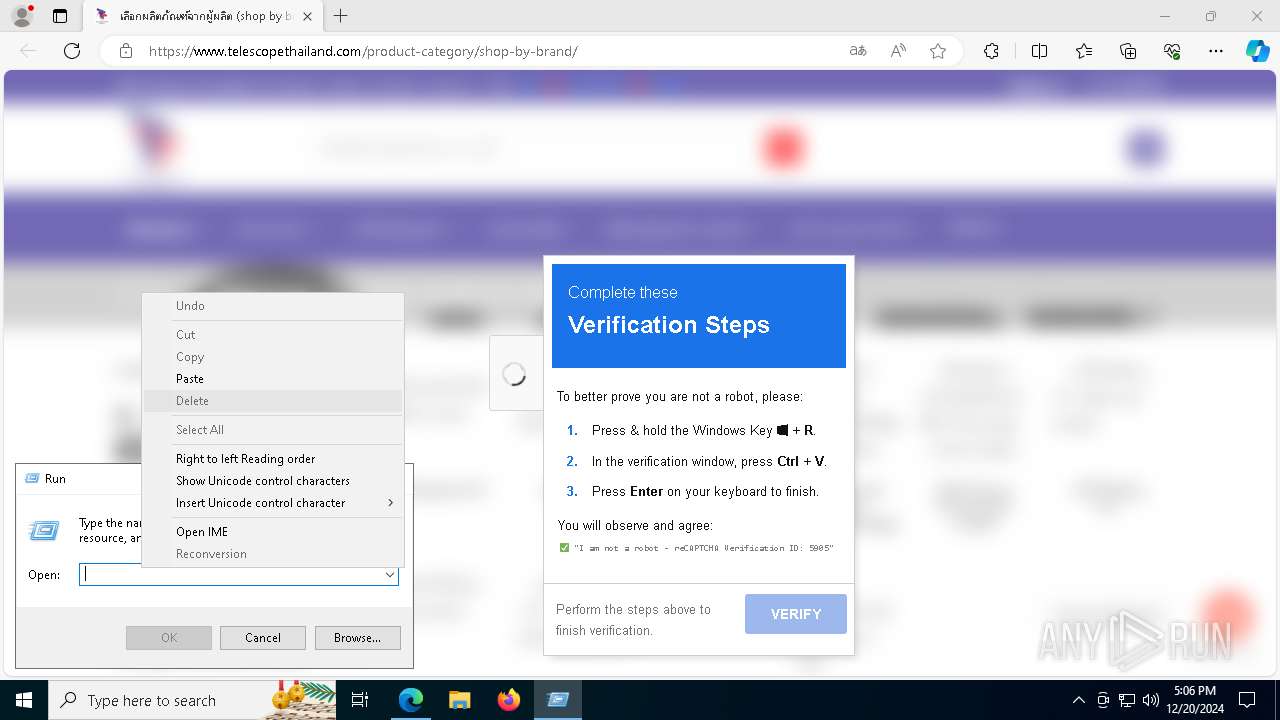
Task: Open Edge Settings and more menu
Action: 1216,51
